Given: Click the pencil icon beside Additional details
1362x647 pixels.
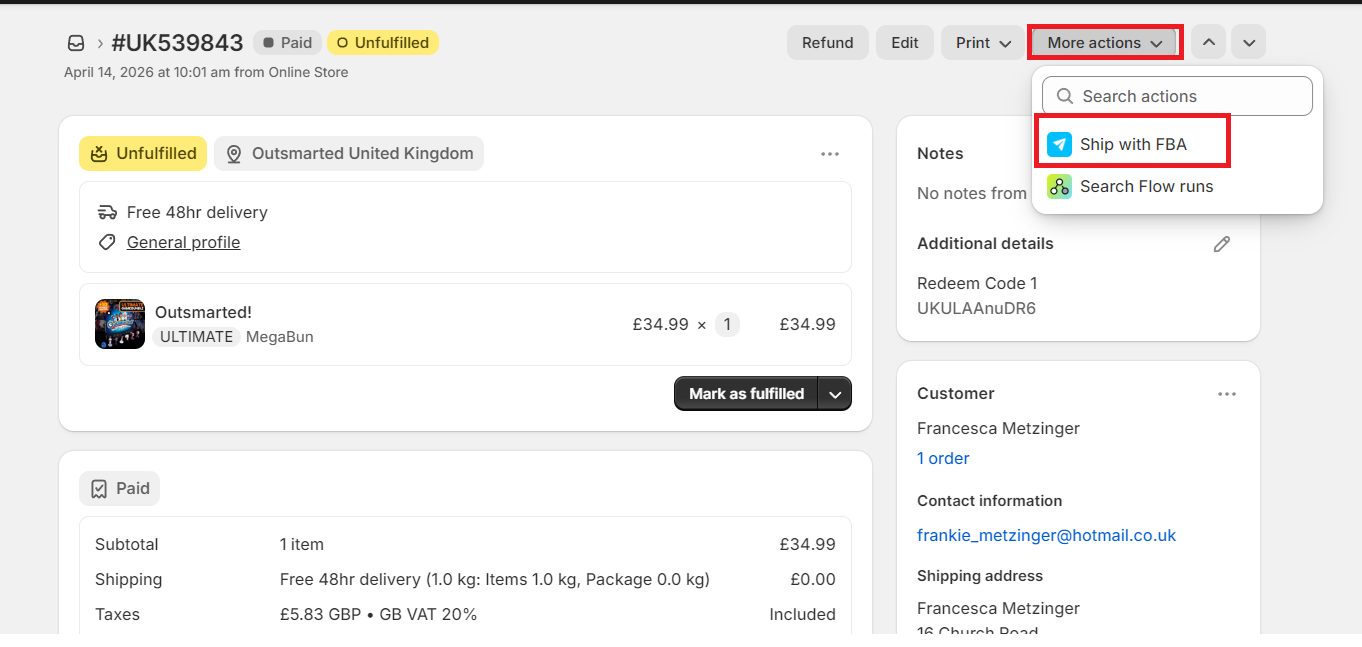Looking at the screenshot, I should coord(1221,244).
